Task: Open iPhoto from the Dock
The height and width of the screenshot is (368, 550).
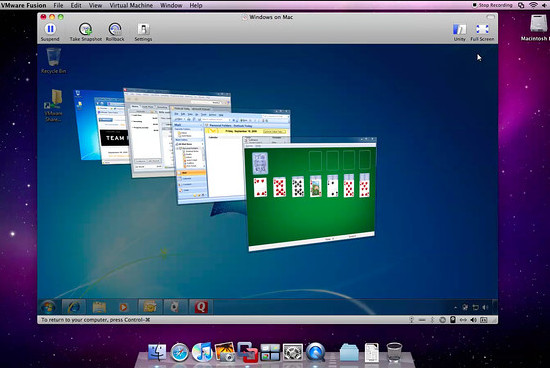Action: coord(224,352)
